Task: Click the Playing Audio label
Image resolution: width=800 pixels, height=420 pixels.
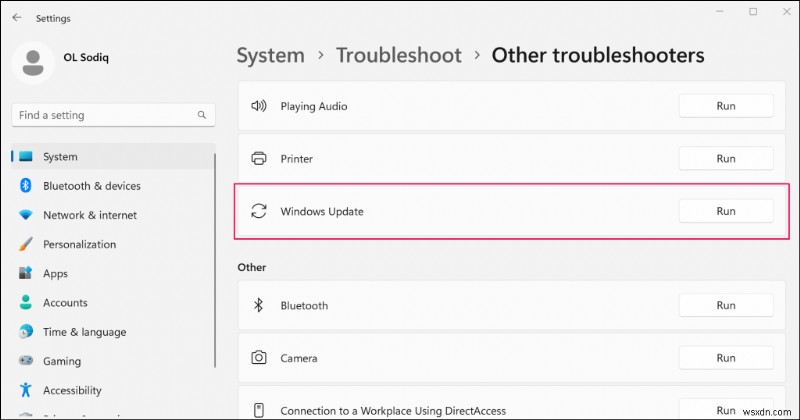Action: [314, 106]
